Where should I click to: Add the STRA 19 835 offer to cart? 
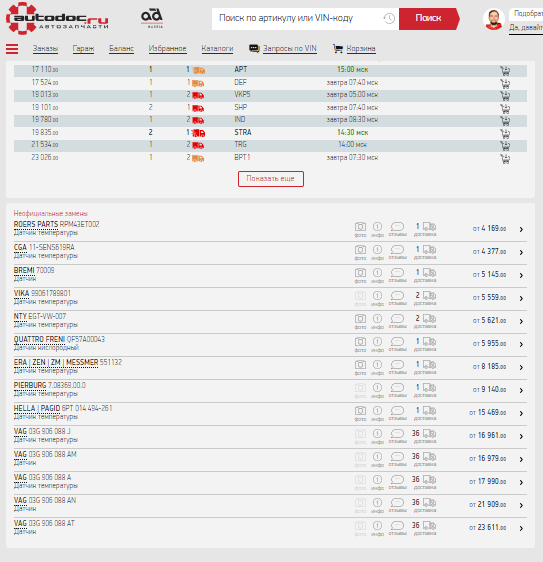505,134
